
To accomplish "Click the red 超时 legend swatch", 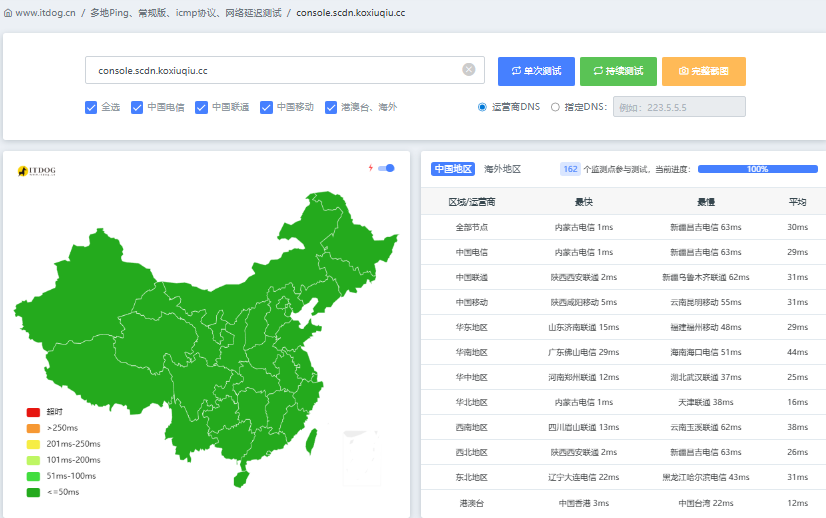I will 33,412.
